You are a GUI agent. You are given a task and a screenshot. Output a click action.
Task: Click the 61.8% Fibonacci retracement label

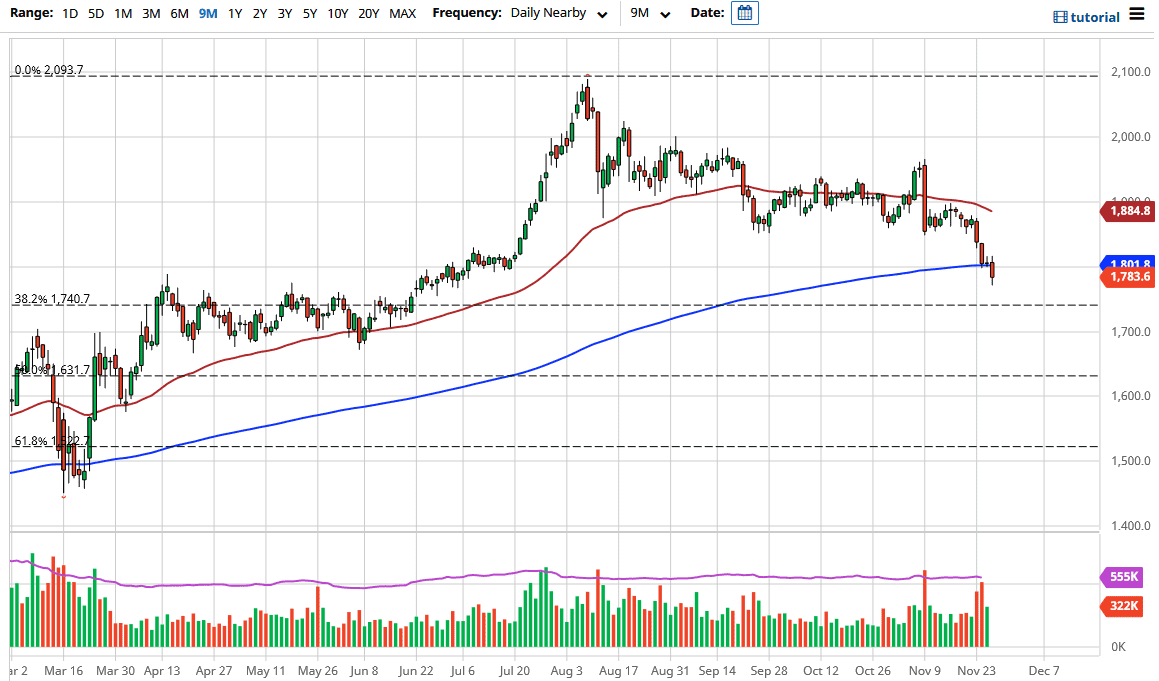[x=52, y=441]
